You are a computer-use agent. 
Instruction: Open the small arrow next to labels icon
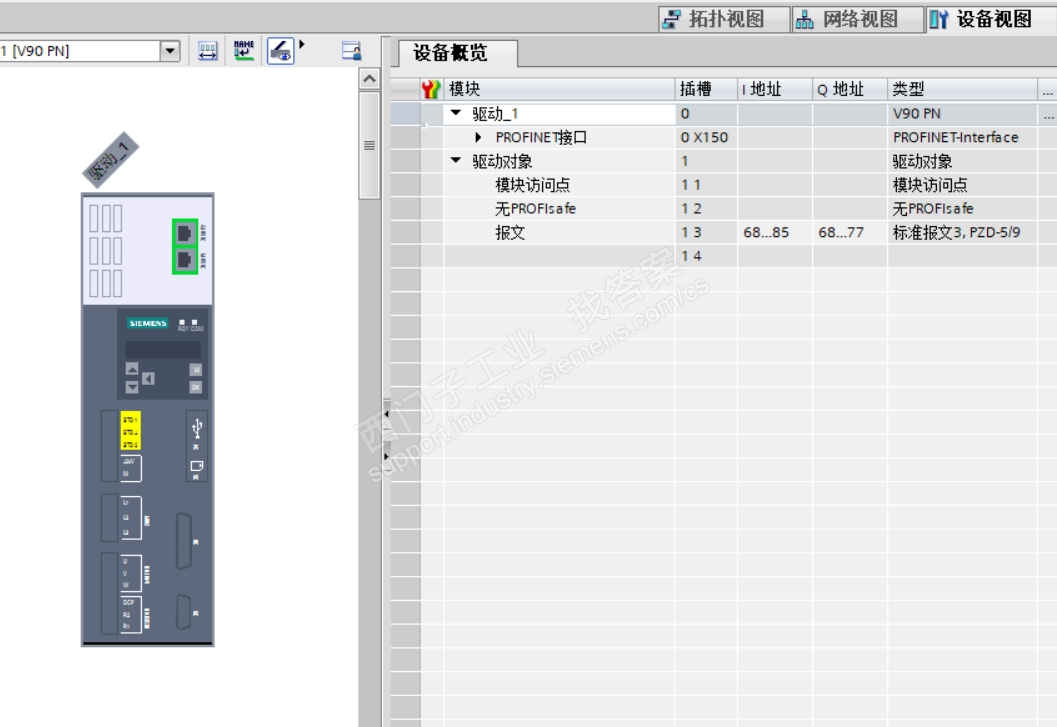tap(302, 45)
